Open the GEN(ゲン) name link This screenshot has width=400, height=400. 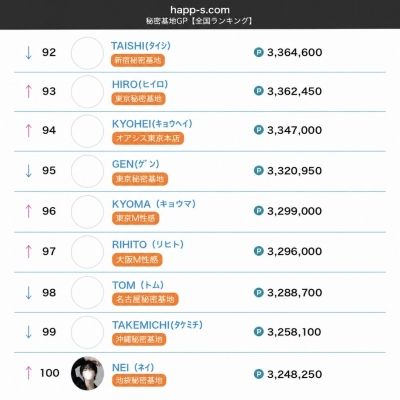coord(136,164)
